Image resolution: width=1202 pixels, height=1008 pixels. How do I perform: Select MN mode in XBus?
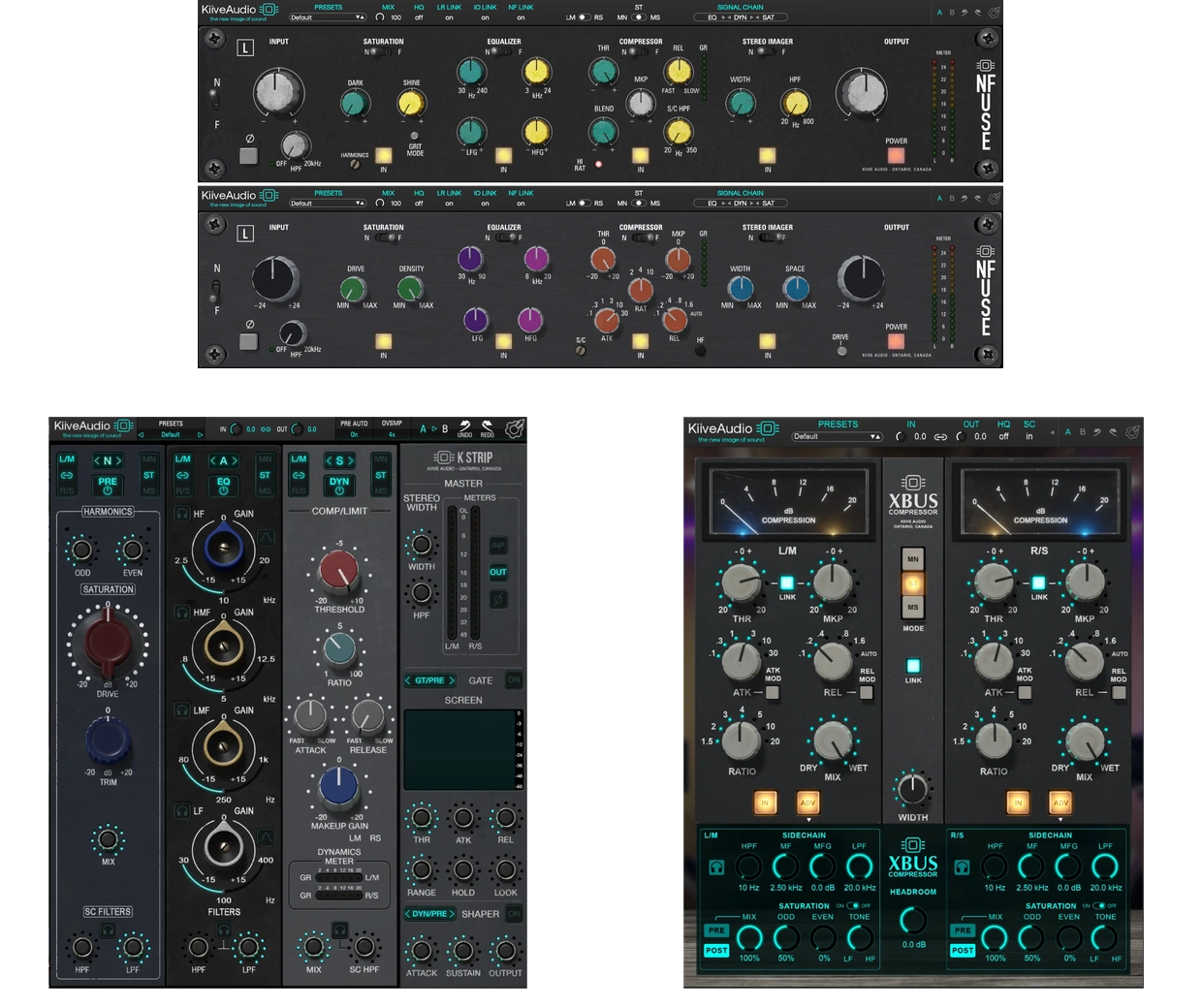(x=913, y=559)
